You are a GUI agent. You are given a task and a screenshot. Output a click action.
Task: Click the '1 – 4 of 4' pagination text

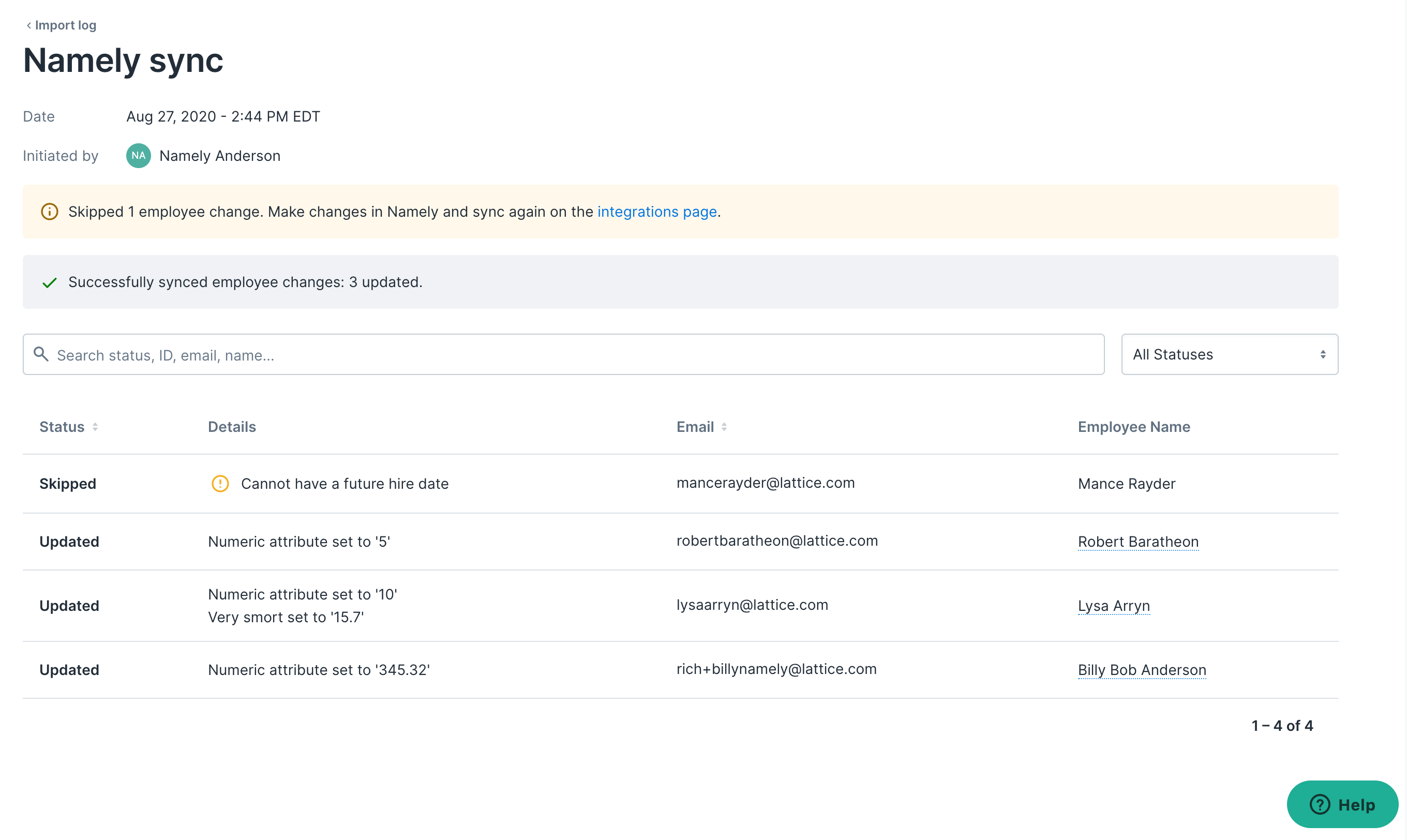coord(1282,726)
